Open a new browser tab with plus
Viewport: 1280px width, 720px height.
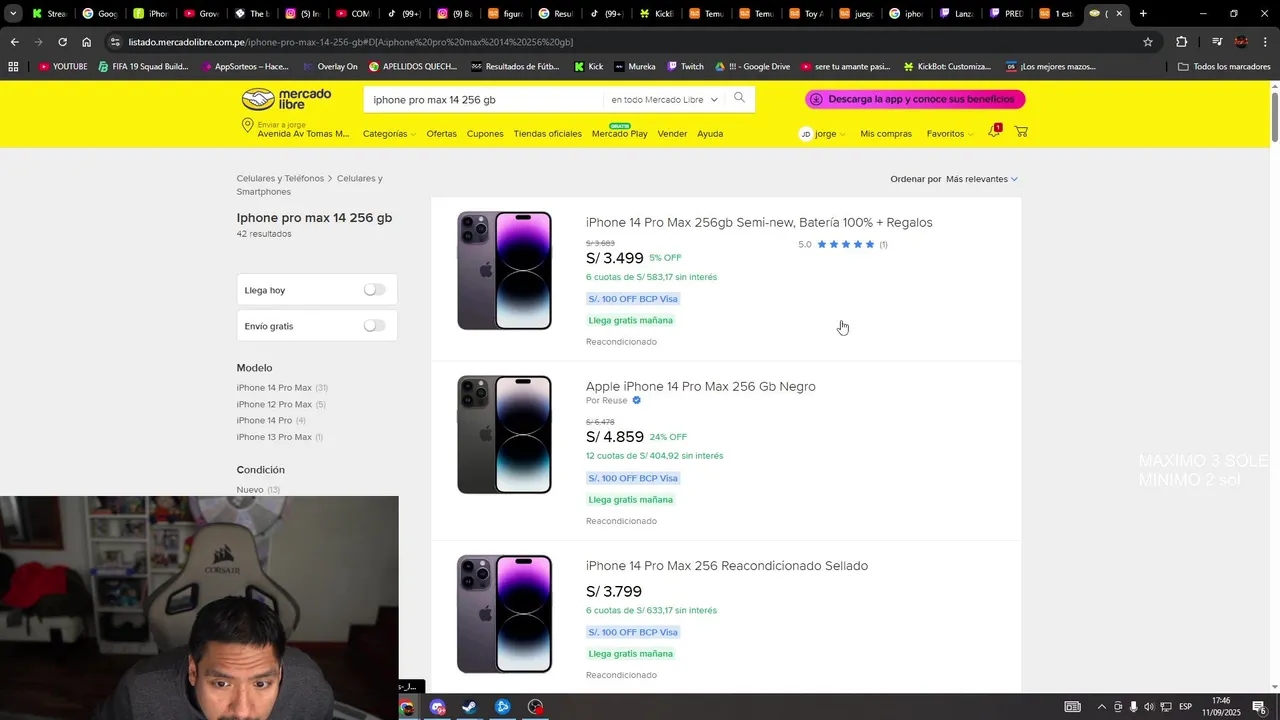pos(1143,14)
